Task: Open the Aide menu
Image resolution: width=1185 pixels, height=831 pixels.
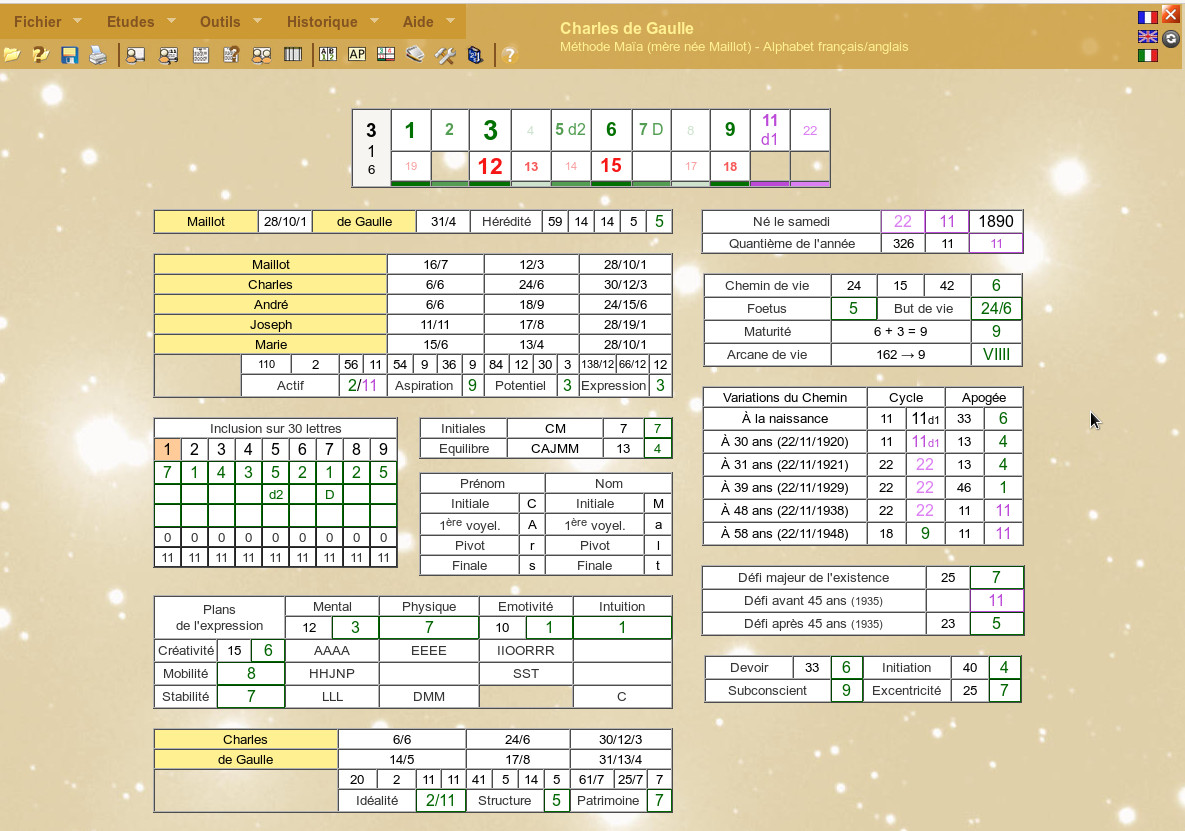Action: pos(418,21)
